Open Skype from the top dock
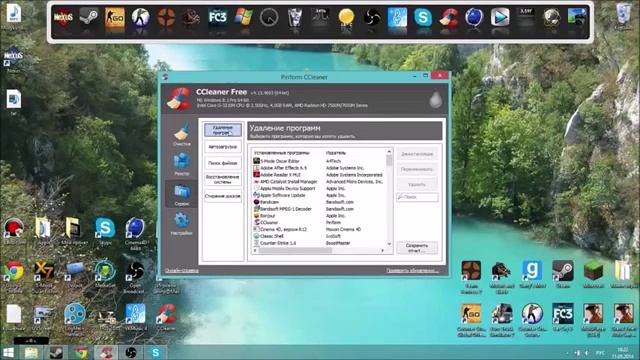 (423, 18)
